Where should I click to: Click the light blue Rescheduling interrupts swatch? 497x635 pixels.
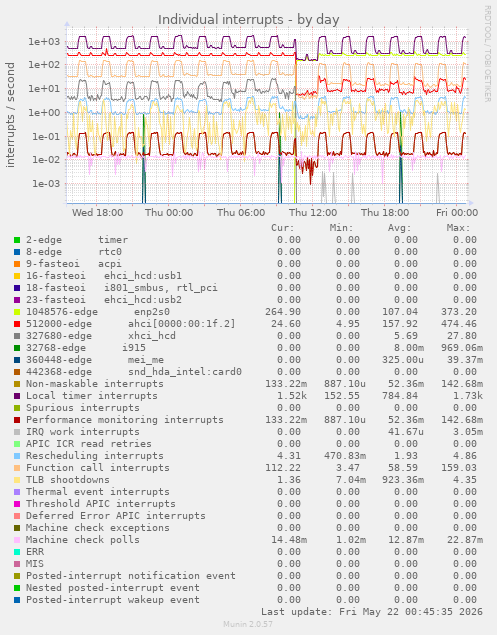coord(17,456)
